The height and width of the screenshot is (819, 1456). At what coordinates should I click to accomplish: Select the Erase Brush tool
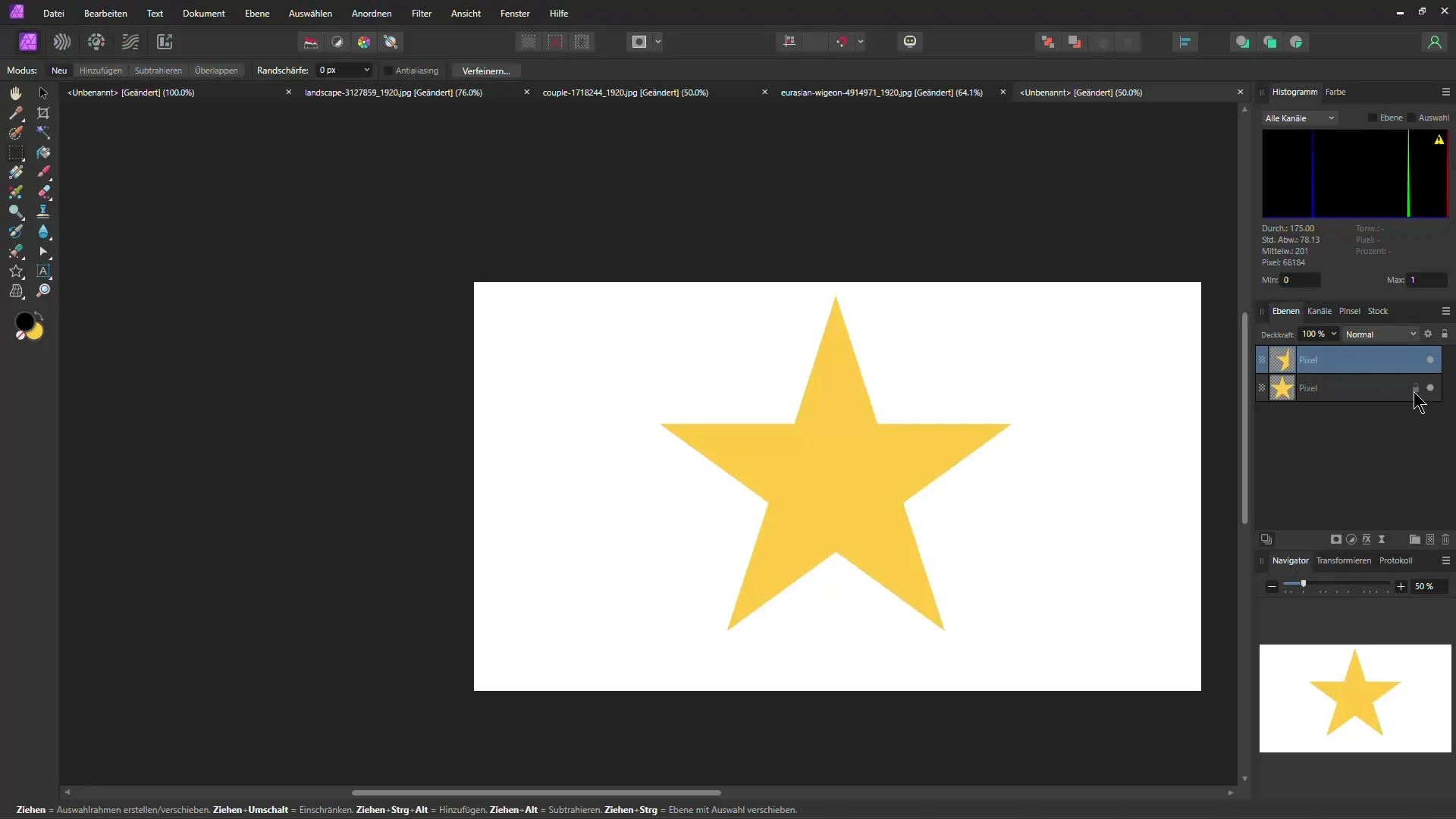[43, 192]
